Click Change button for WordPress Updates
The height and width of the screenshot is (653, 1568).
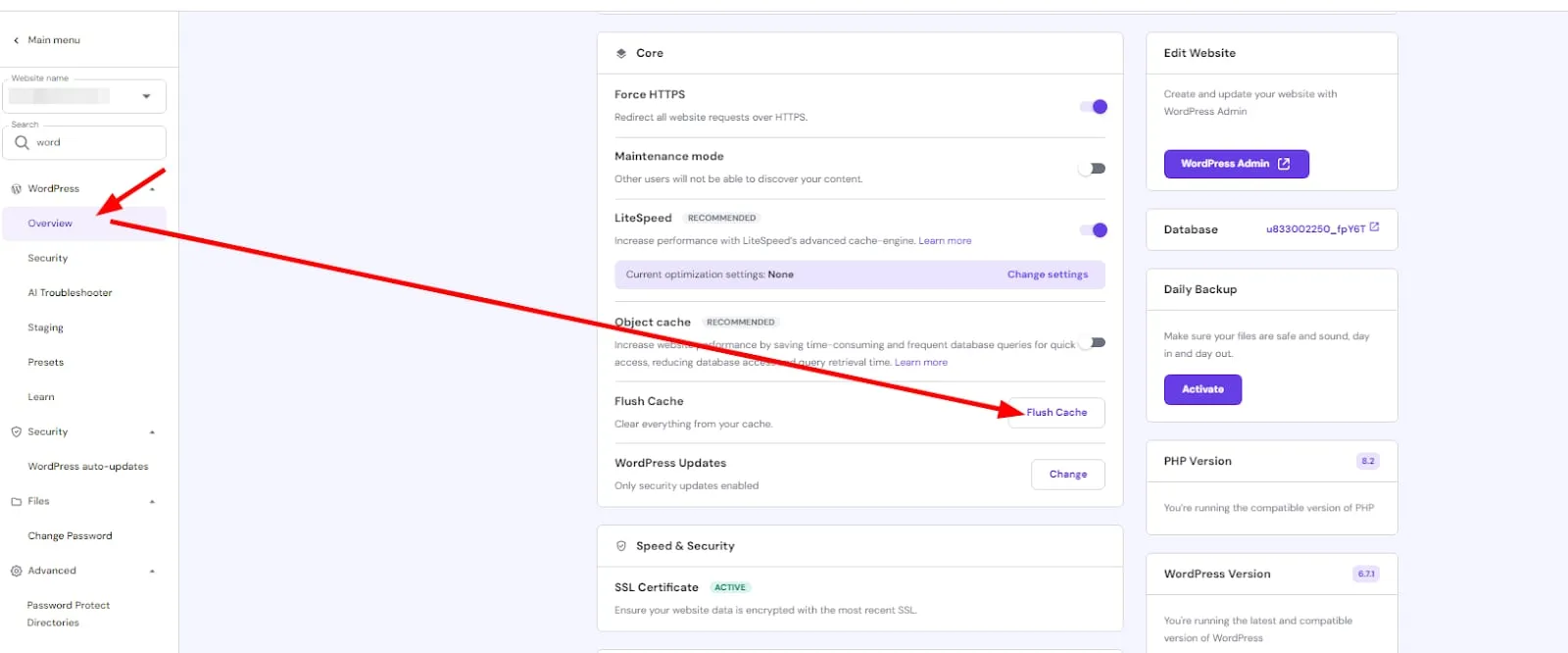click(1068, 475)
